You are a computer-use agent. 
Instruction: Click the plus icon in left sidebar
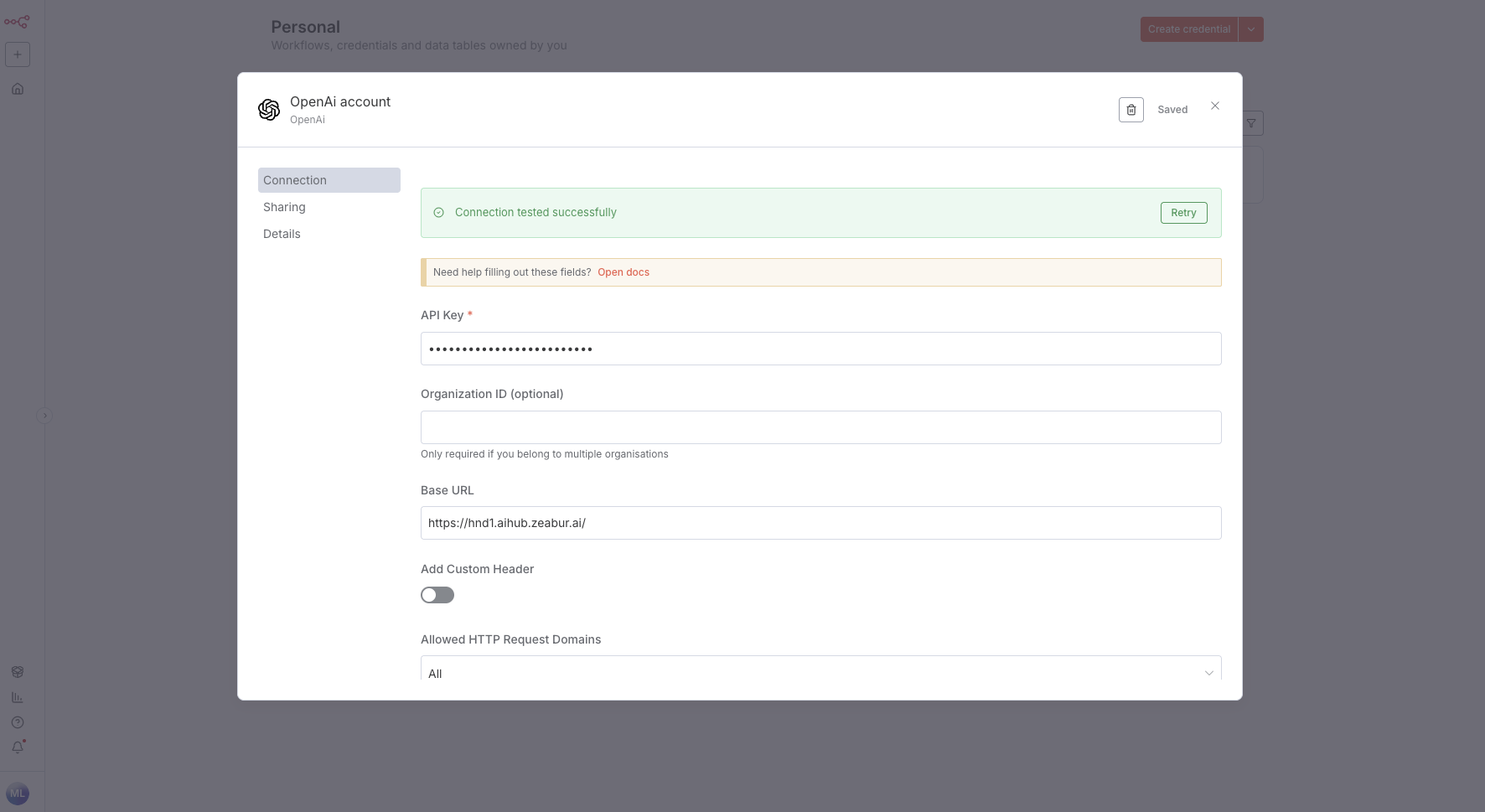(x=18, y=54)
